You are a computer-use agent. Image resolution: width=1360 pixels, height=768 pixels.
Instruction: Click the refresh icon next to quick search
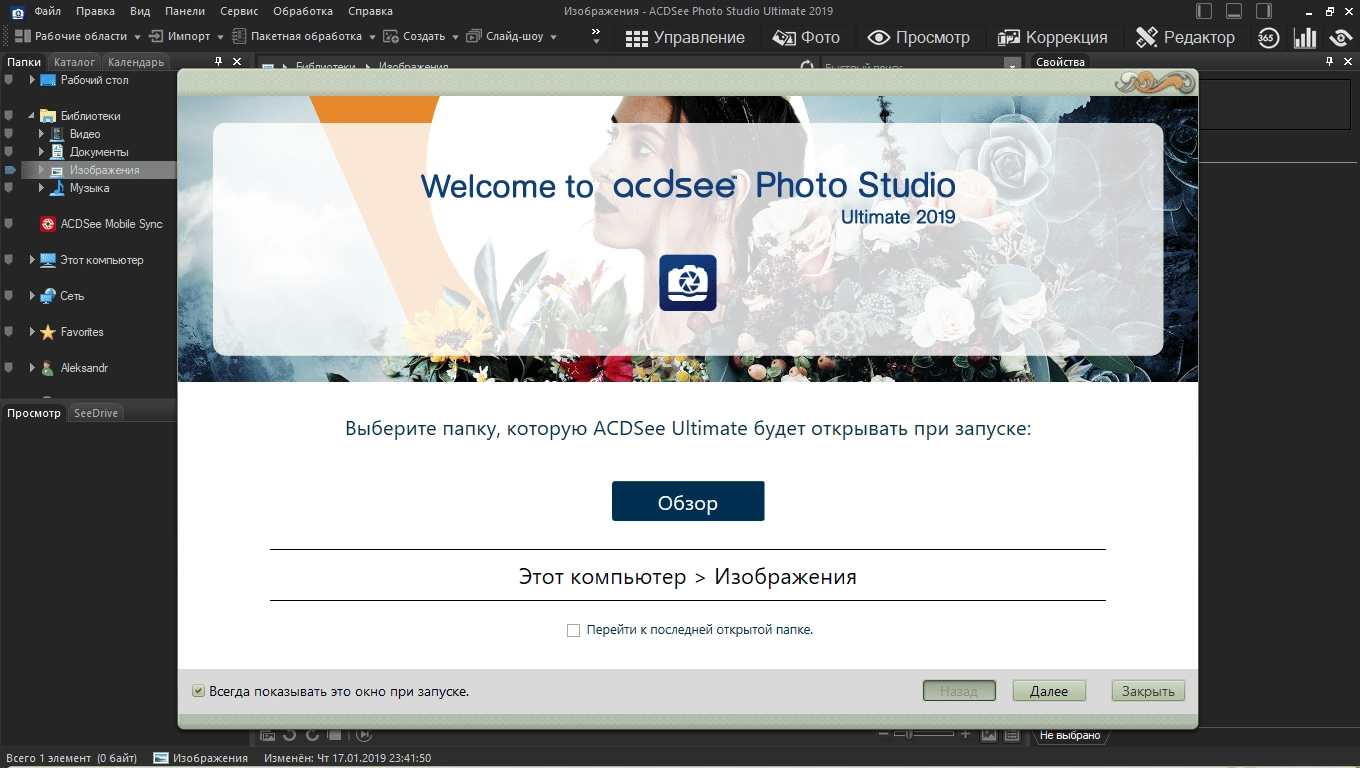807,65
